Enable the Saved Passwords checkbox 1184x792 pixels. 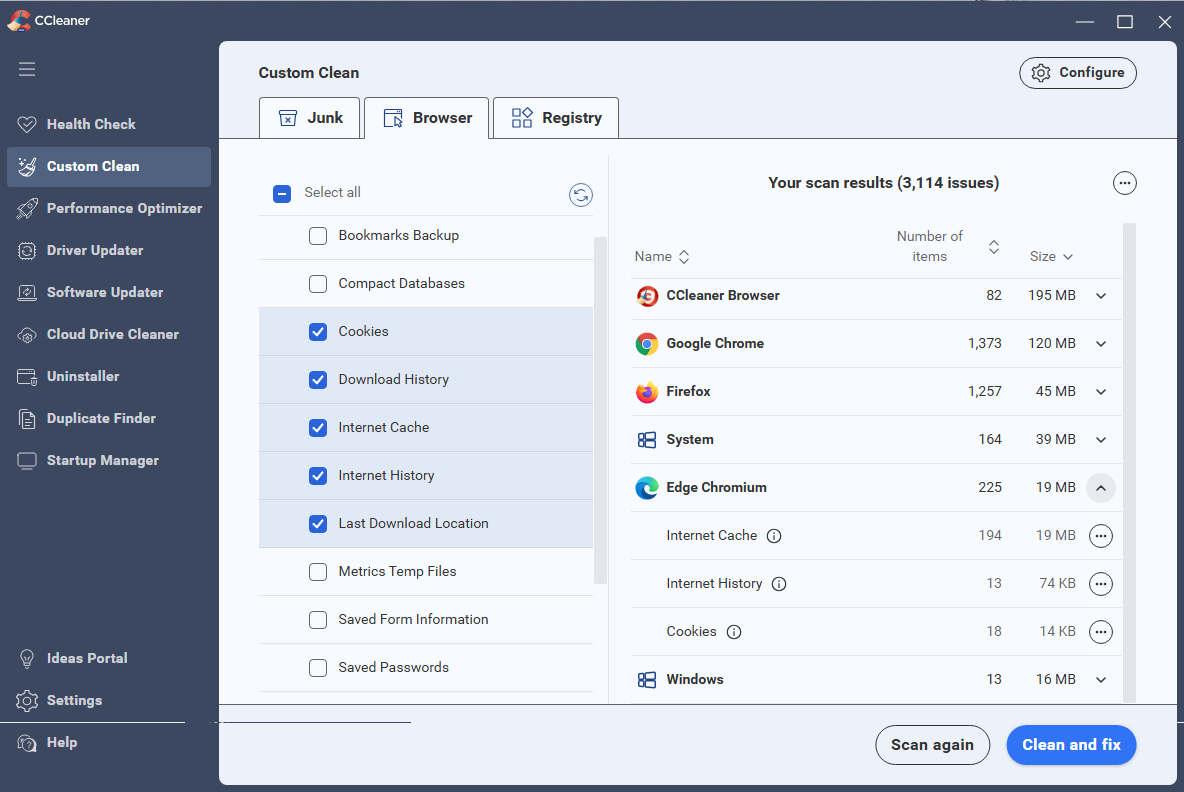click(x=318, y=668)
